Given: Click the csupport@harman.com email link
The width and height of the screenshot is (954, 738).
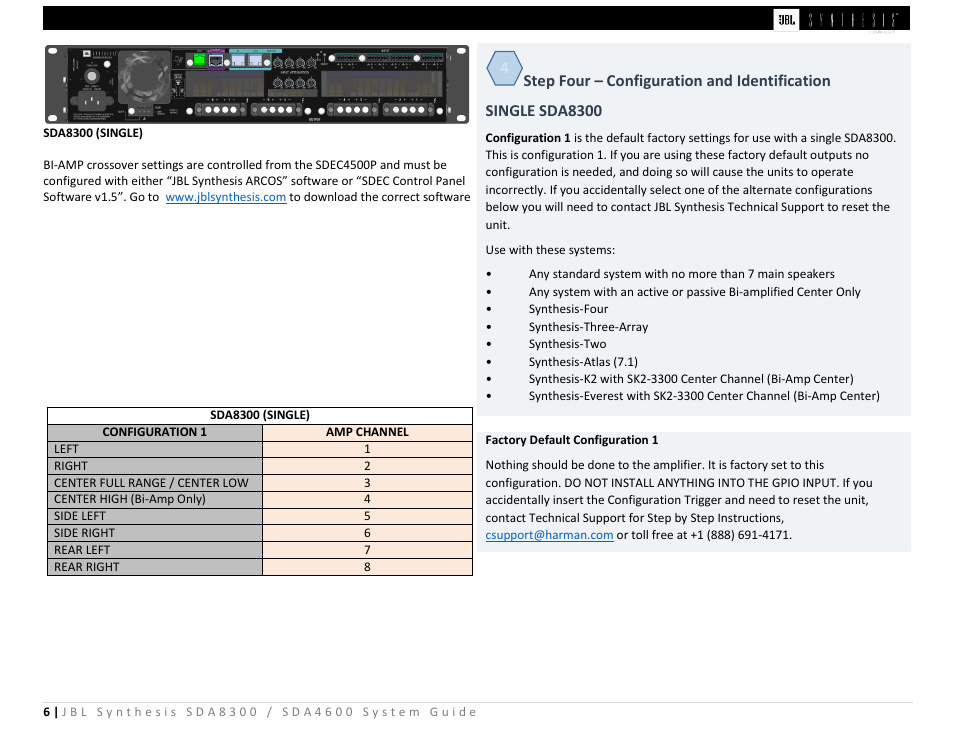Looking at the screenshot, I should coord(549,535).
